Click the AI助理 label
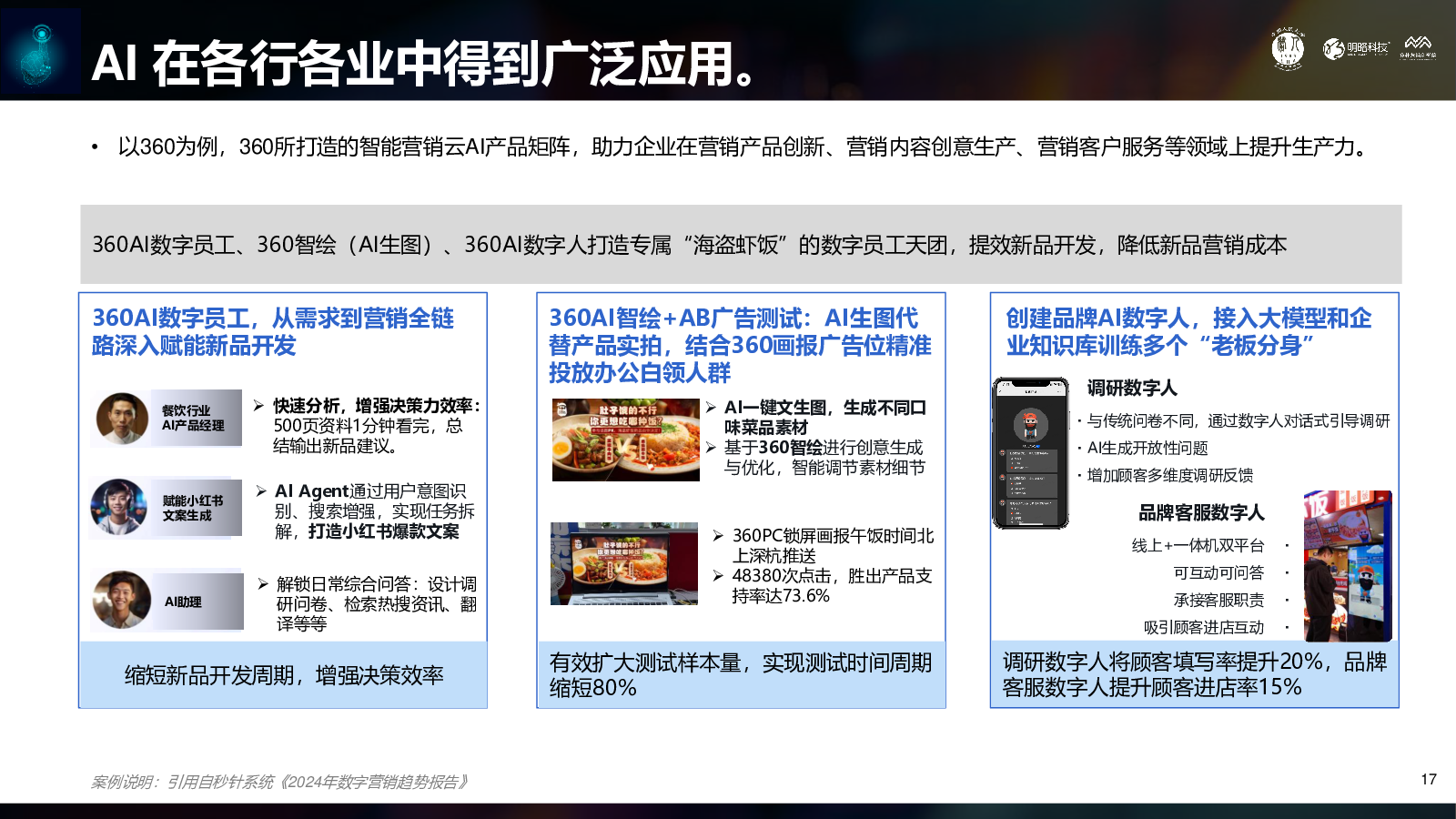The width and height of the screenshot is (1456, 819). click(183, 602)
